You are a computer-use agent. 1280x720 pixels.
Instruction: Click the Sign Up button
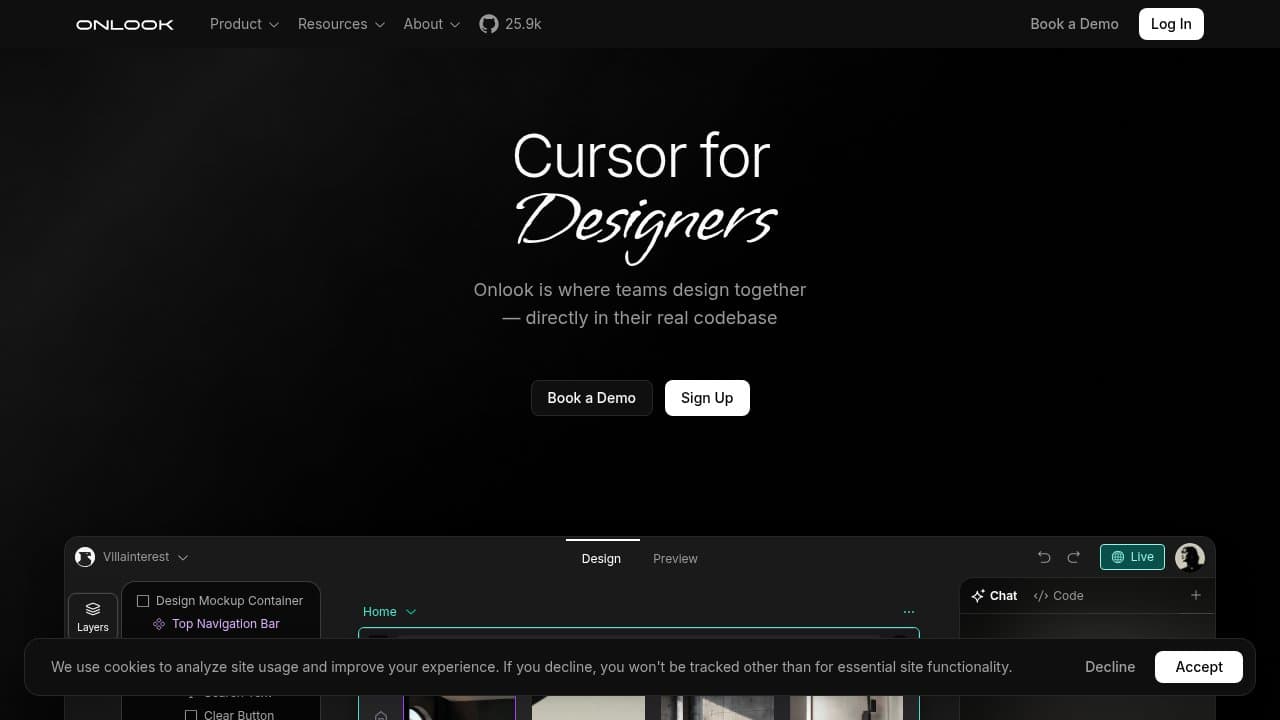pos(707,398)
